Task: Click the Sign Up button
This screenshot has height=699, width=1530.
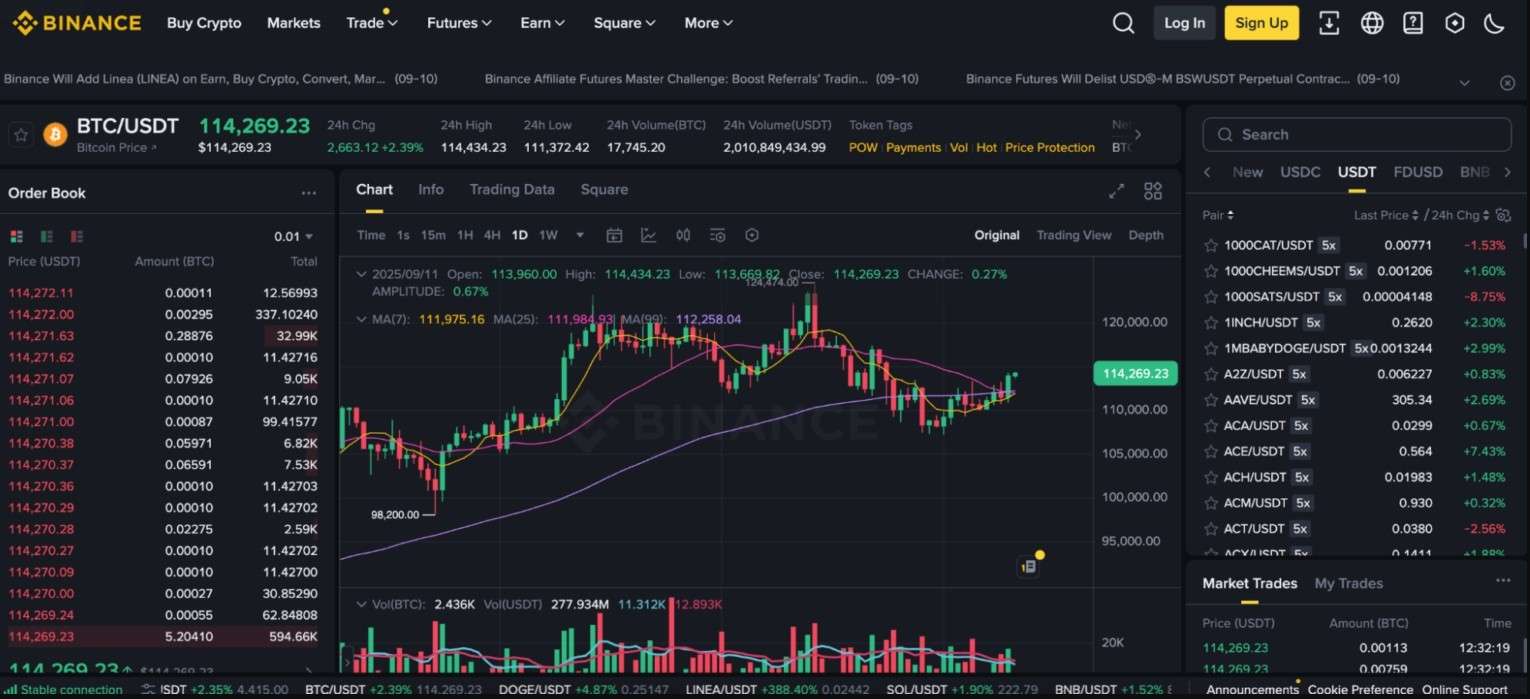Action: (1261, 22)
